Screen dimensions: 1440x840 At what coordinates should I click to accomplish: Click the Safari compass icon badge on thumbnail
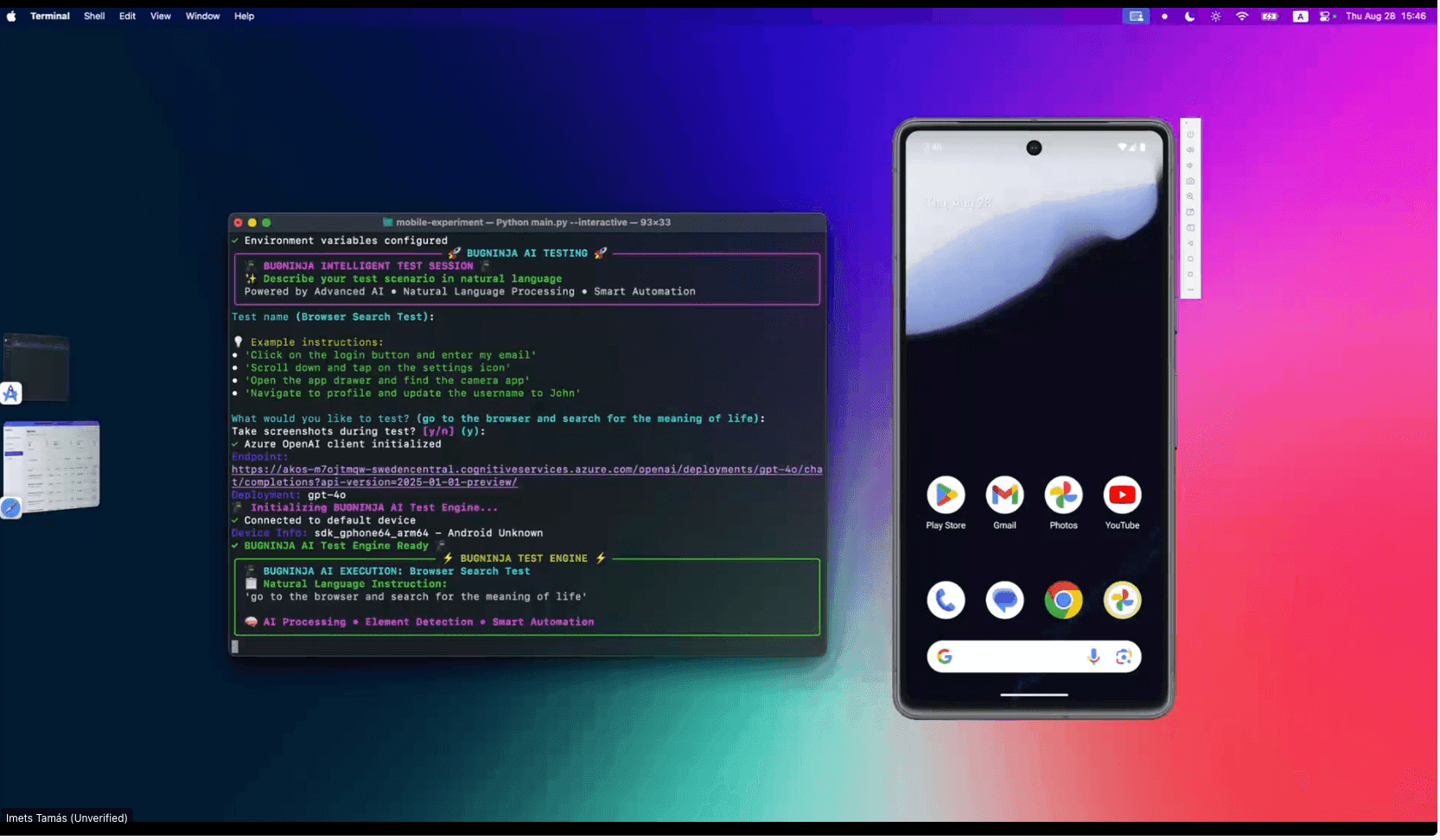coord(11,509)
